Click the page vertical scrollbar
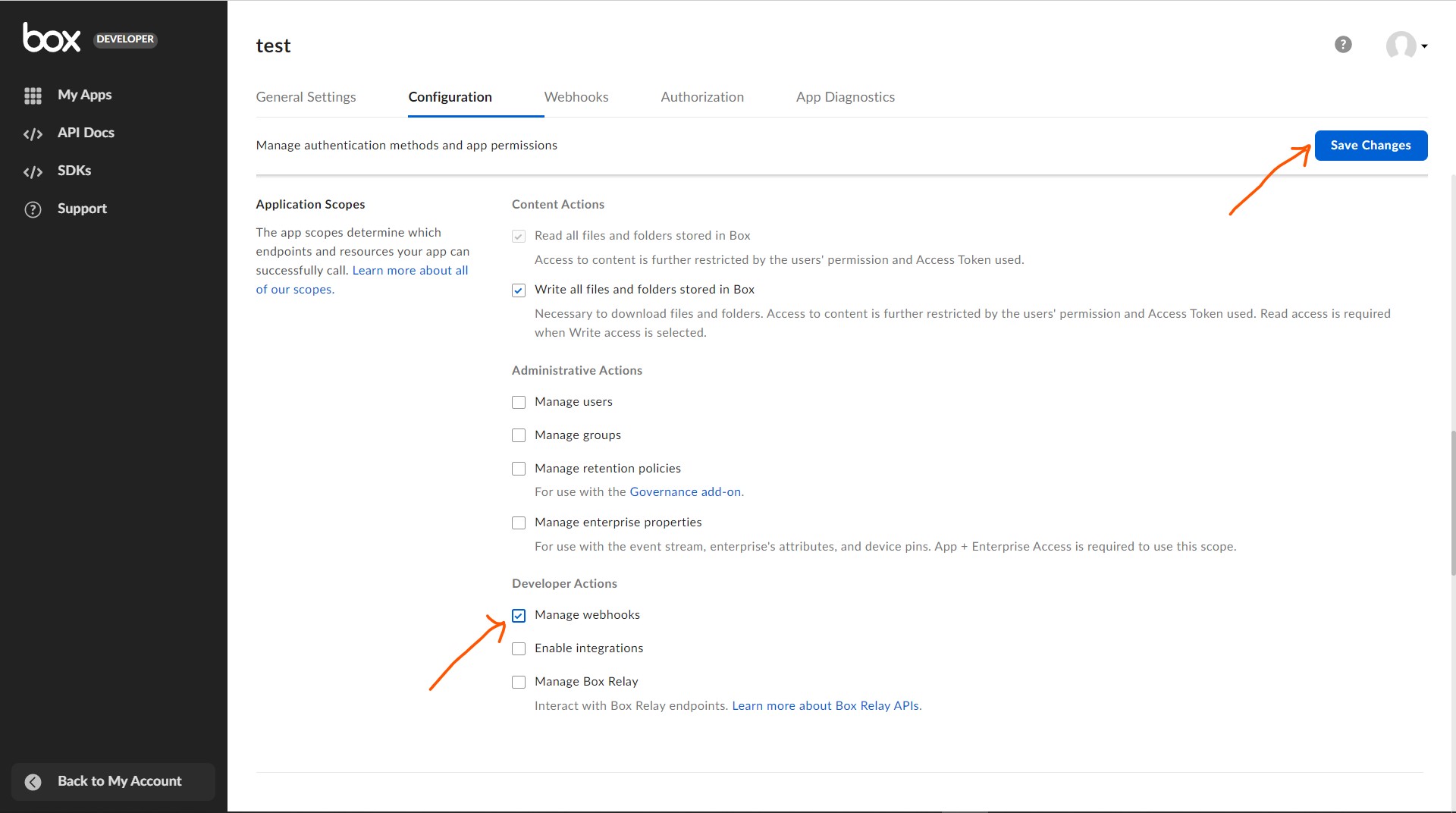 click(1452, 501)
